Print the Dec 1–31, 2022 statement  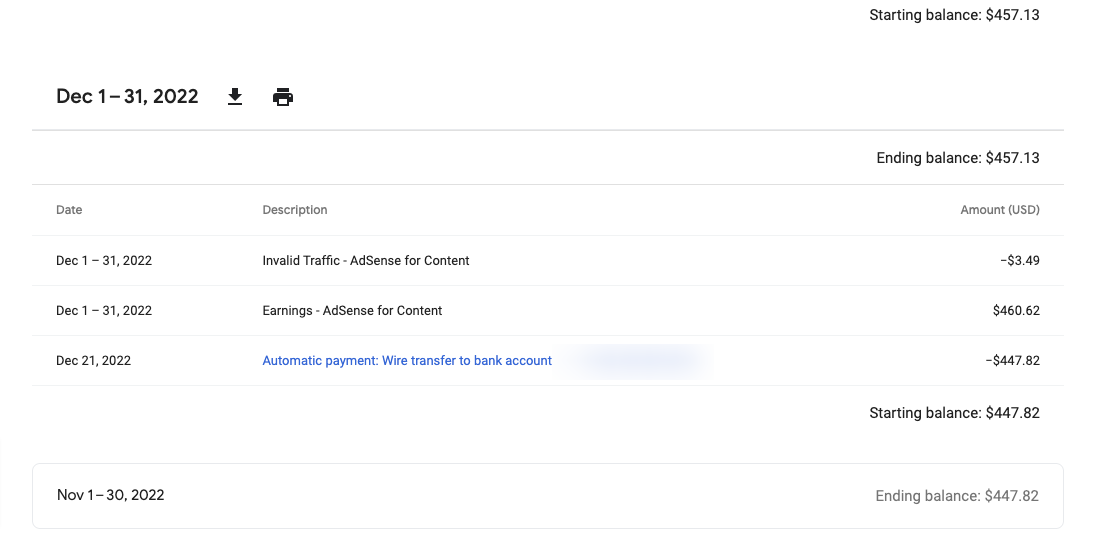click(283, 97)
